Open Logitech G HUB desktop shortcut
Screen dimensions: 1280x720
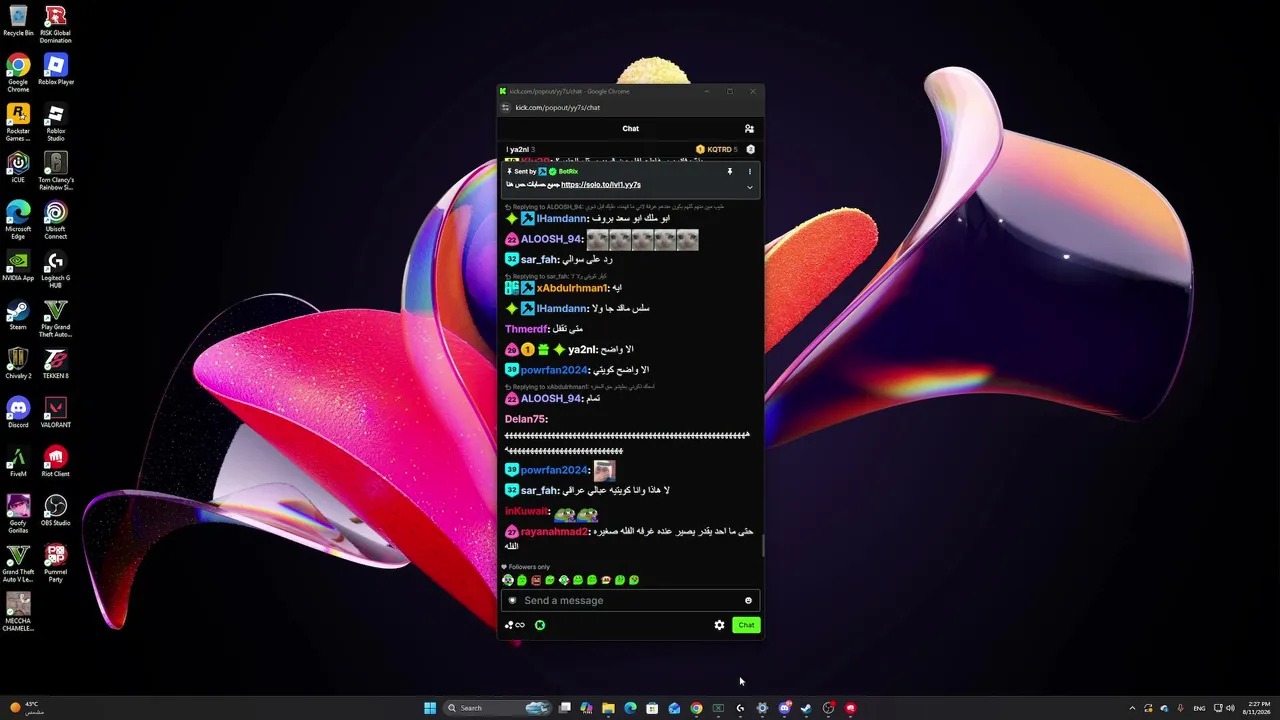[x=56, y=269]
